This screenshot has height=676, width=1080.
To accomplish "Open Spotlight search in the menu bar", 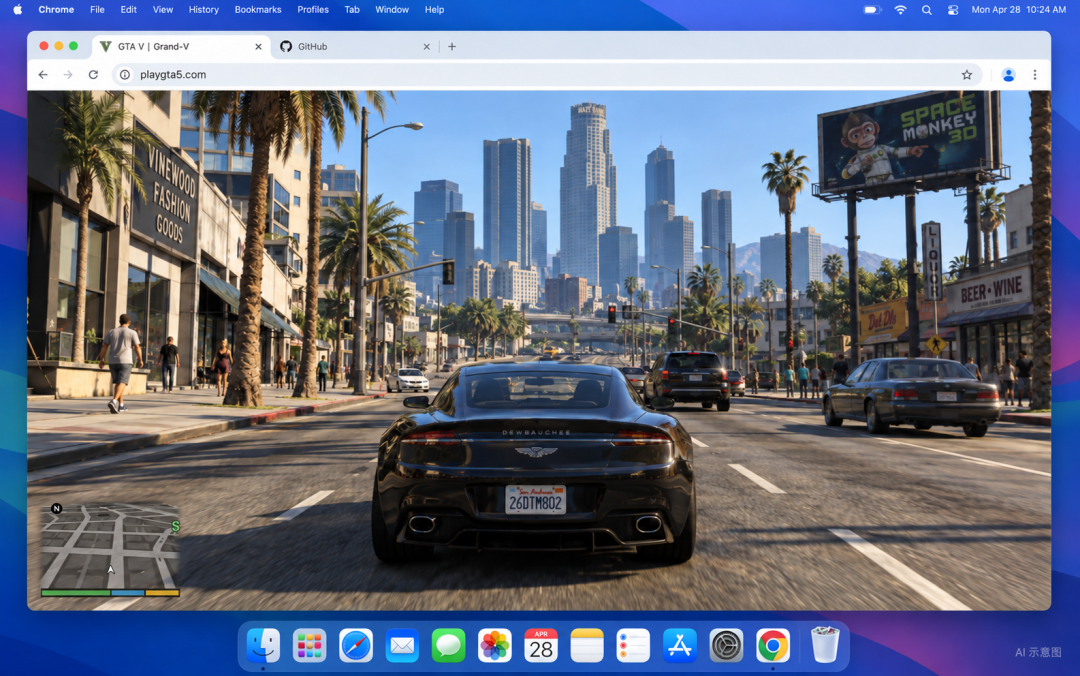I will (x=926, y=10).
